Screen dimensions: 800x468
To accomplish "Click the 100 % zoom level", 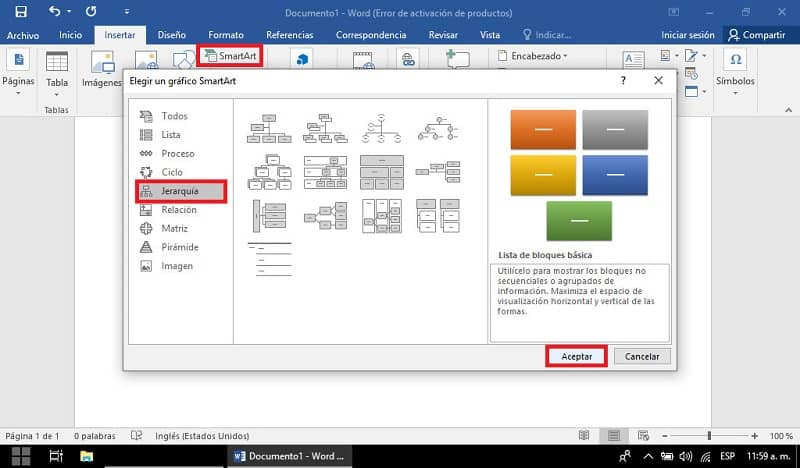I will click(x=781, y=436).
